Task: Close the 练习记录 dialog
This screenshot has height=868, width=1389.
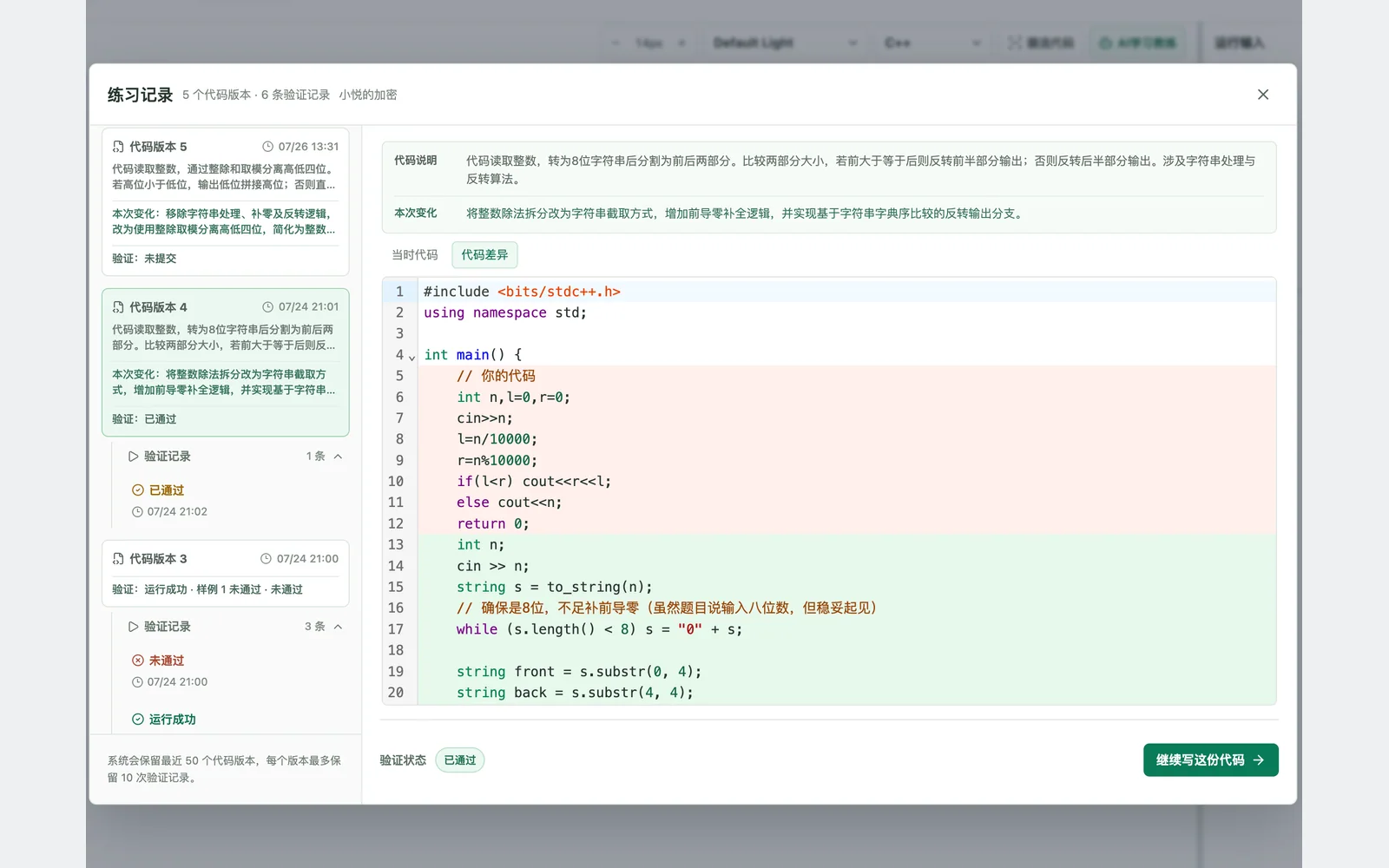Action: coord(1263,95)
